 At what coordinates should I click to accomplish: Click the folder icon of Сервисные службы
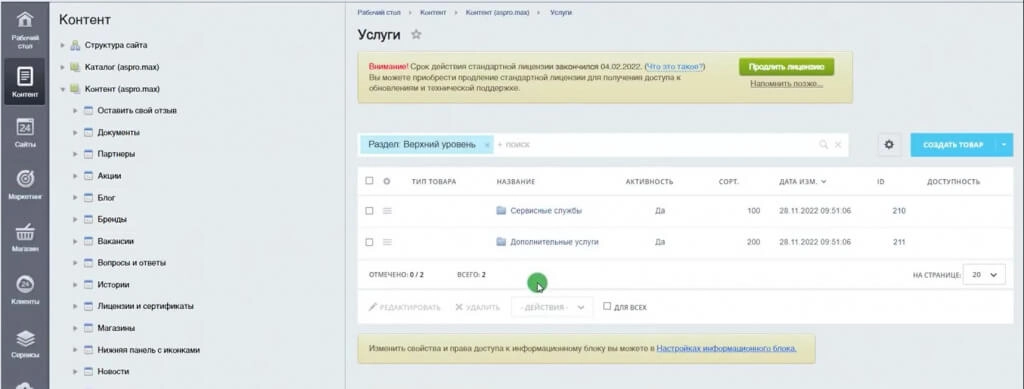coord(502,211)
